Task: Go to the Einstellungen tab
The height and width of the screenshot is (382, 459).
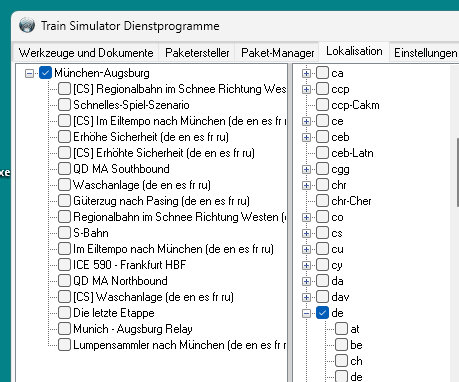Action: pos(425,53)
